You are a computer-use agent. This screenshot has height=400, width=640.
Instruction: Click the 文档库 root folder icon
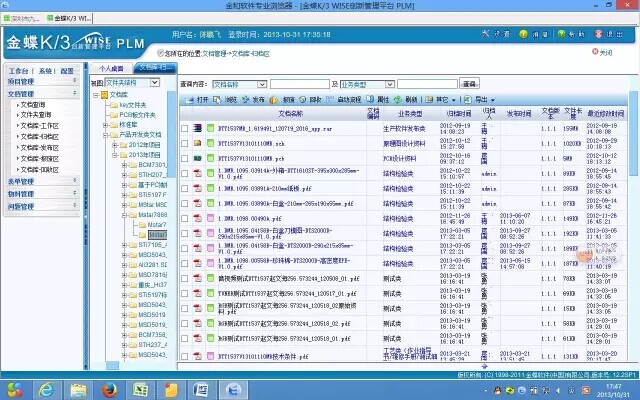(x=104, y=95)
